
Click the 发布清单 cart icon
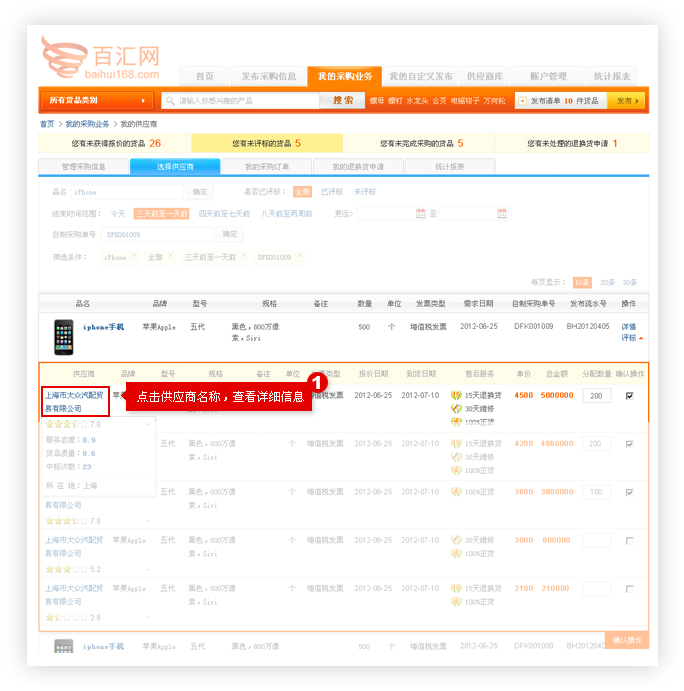point(521,101)
